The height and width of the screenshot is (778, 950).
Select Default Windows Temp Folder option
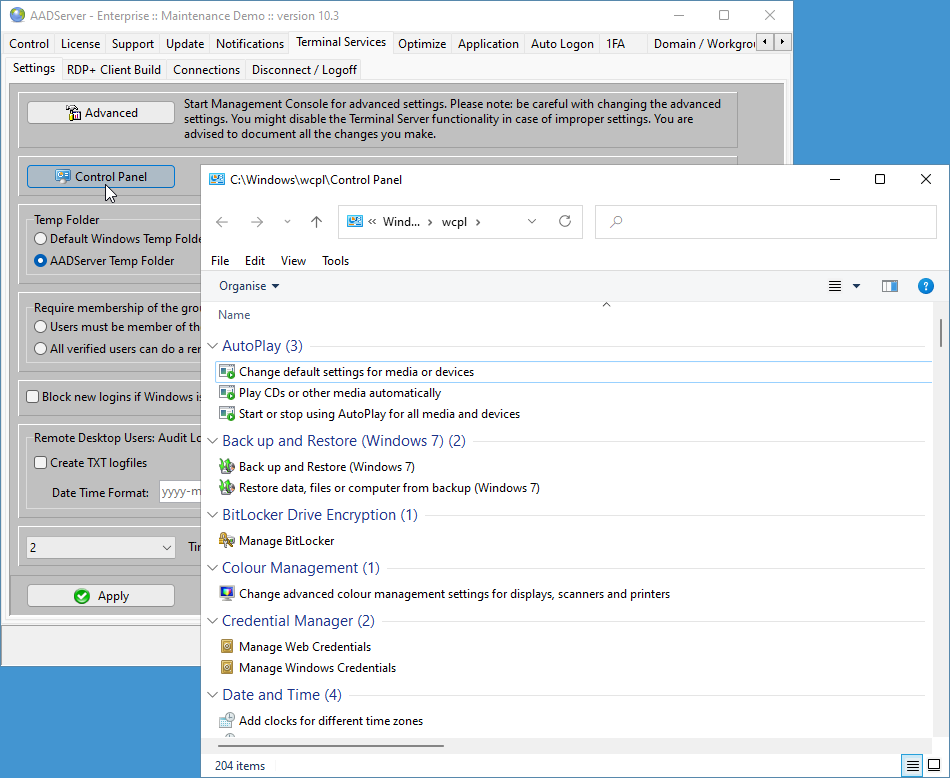pyautogui.click(x=41, y=239)
